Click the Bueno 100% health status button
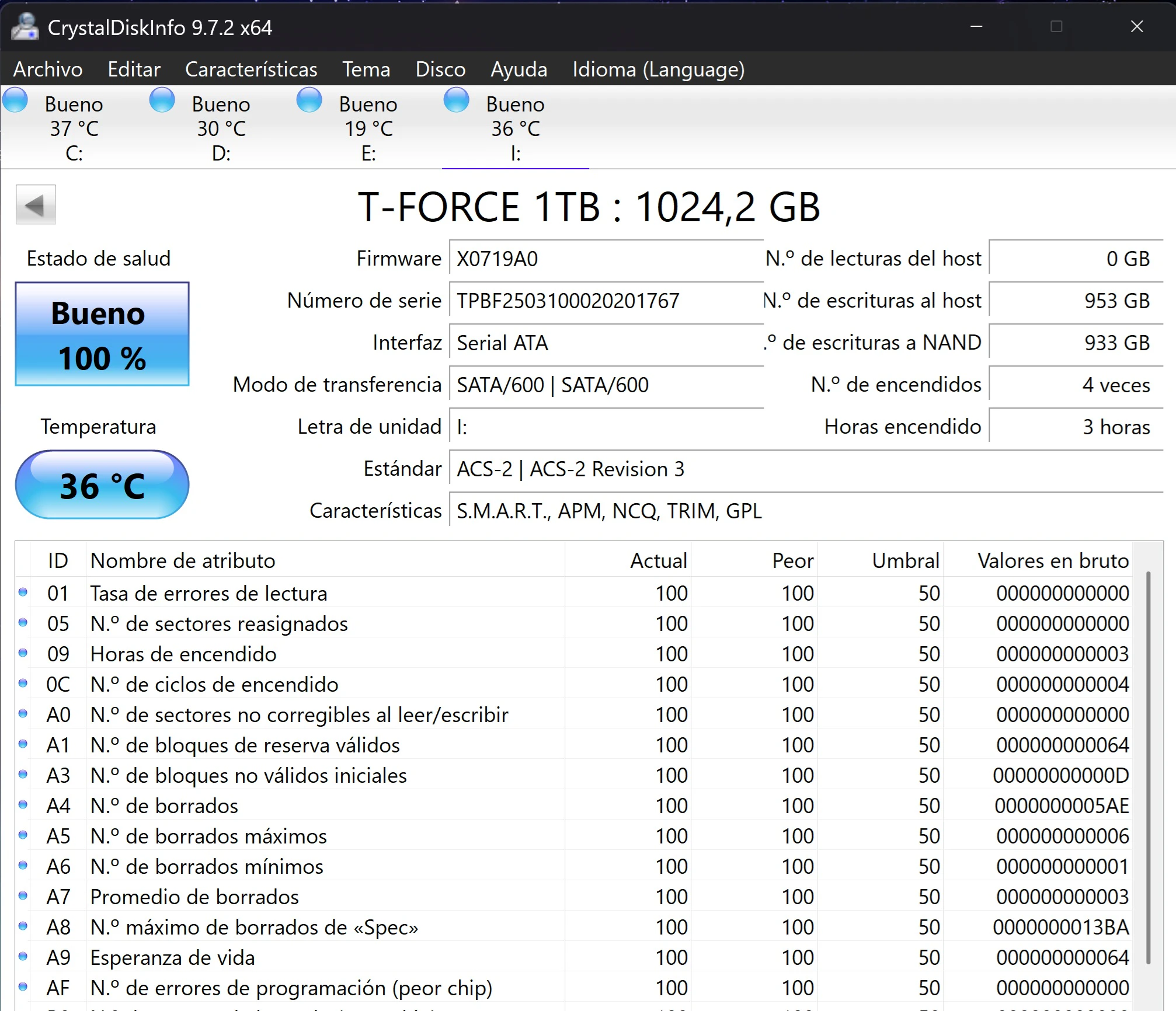The width and height of the screenshot is (1176, 1011). [102, 334]
